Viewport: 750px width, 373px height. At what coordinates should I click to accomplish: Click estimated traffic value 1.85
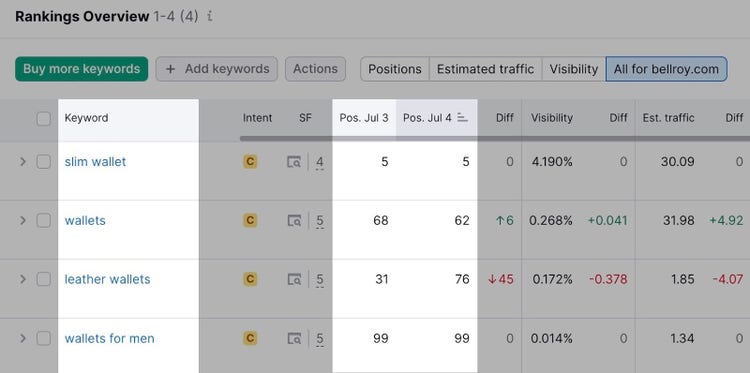tap(682, 279)
